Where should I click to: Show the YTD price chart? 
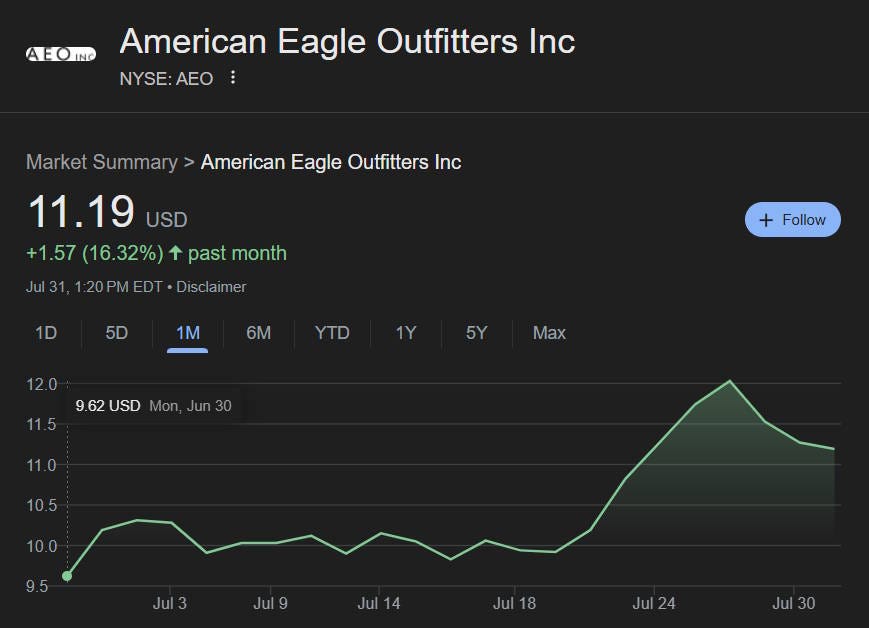click(332, 333)
